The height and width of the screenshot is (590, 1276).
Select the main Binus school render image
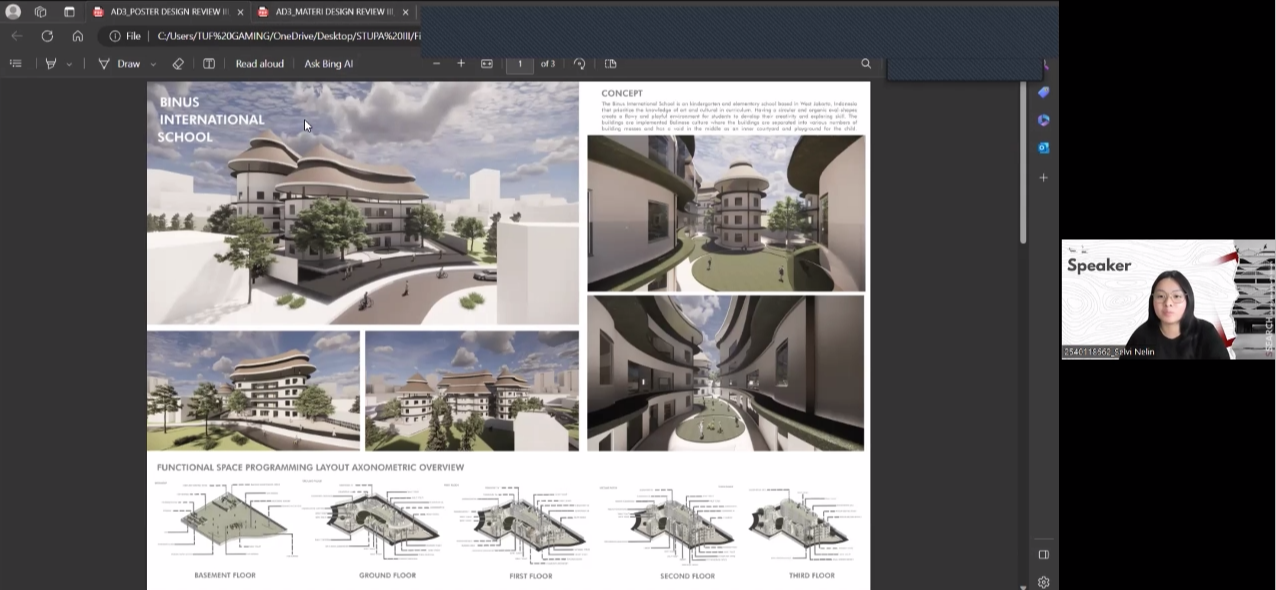point(363,203)
